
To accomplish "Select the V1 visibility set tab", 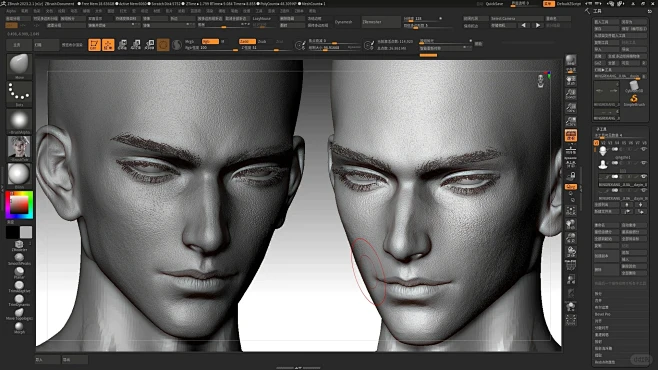I will 596,143.
